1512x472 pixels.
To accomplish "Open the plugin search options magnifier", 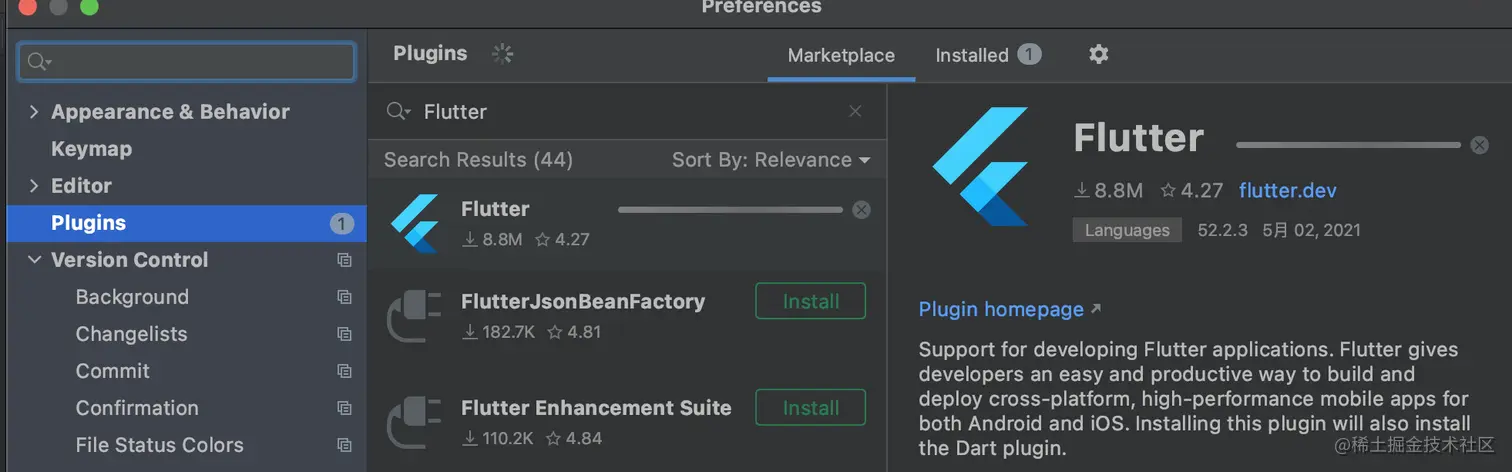I will pos(398,112).
